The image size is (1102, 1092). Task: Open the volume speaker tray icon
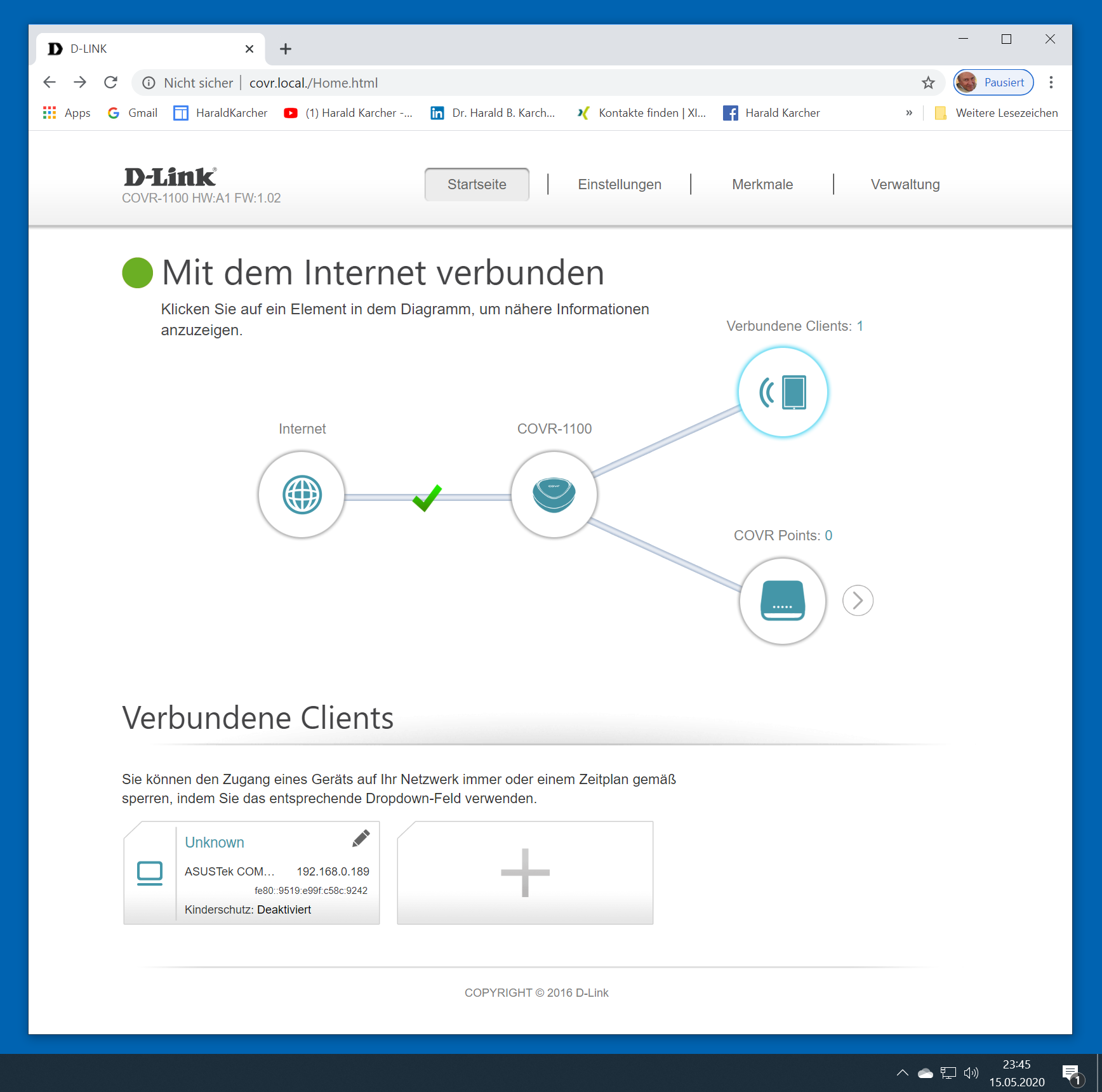point(971,1073)
